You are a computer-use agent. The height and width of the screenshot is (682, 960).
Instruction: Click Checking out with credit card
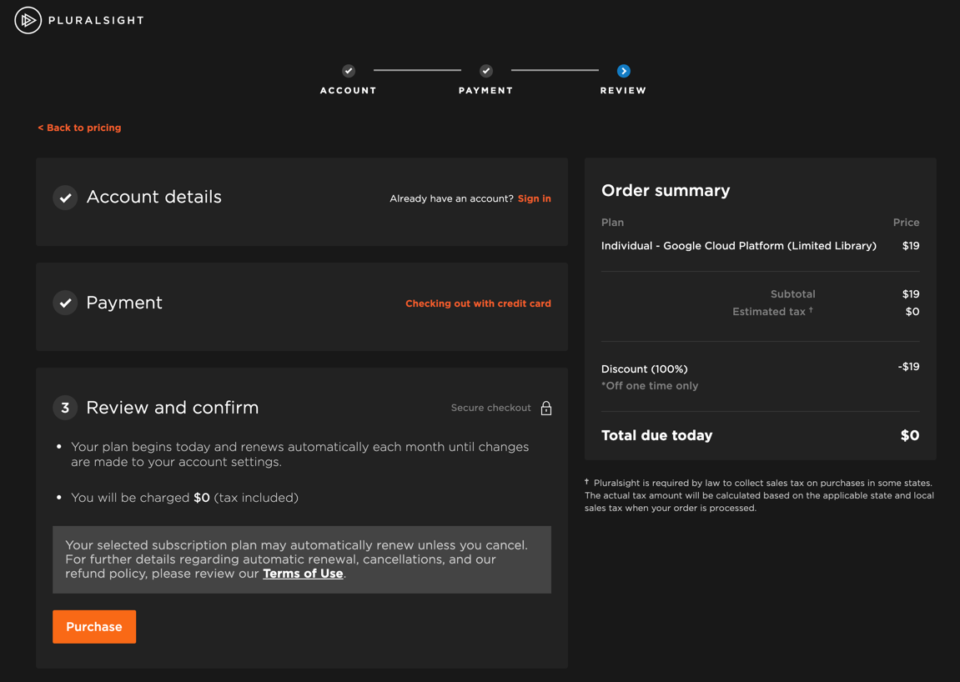[478, 304]
